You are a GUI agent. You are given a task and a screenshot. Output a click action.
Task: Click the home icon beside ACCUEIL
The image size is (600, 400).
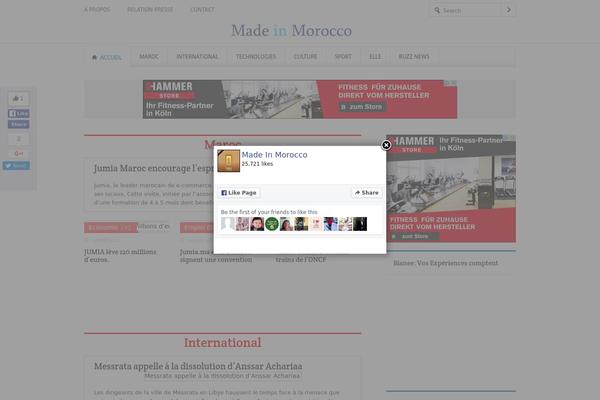click(x=95, y=57)
